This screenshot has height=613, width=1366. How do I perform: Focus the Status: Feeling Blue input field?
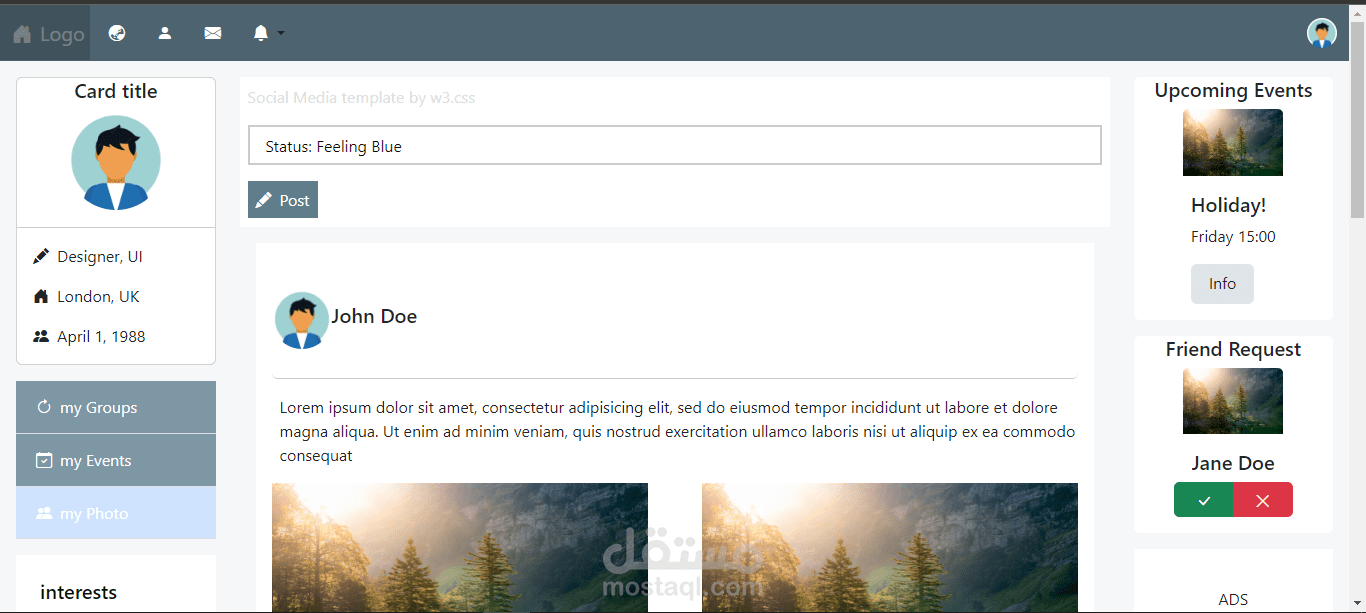tap(675, 145)
